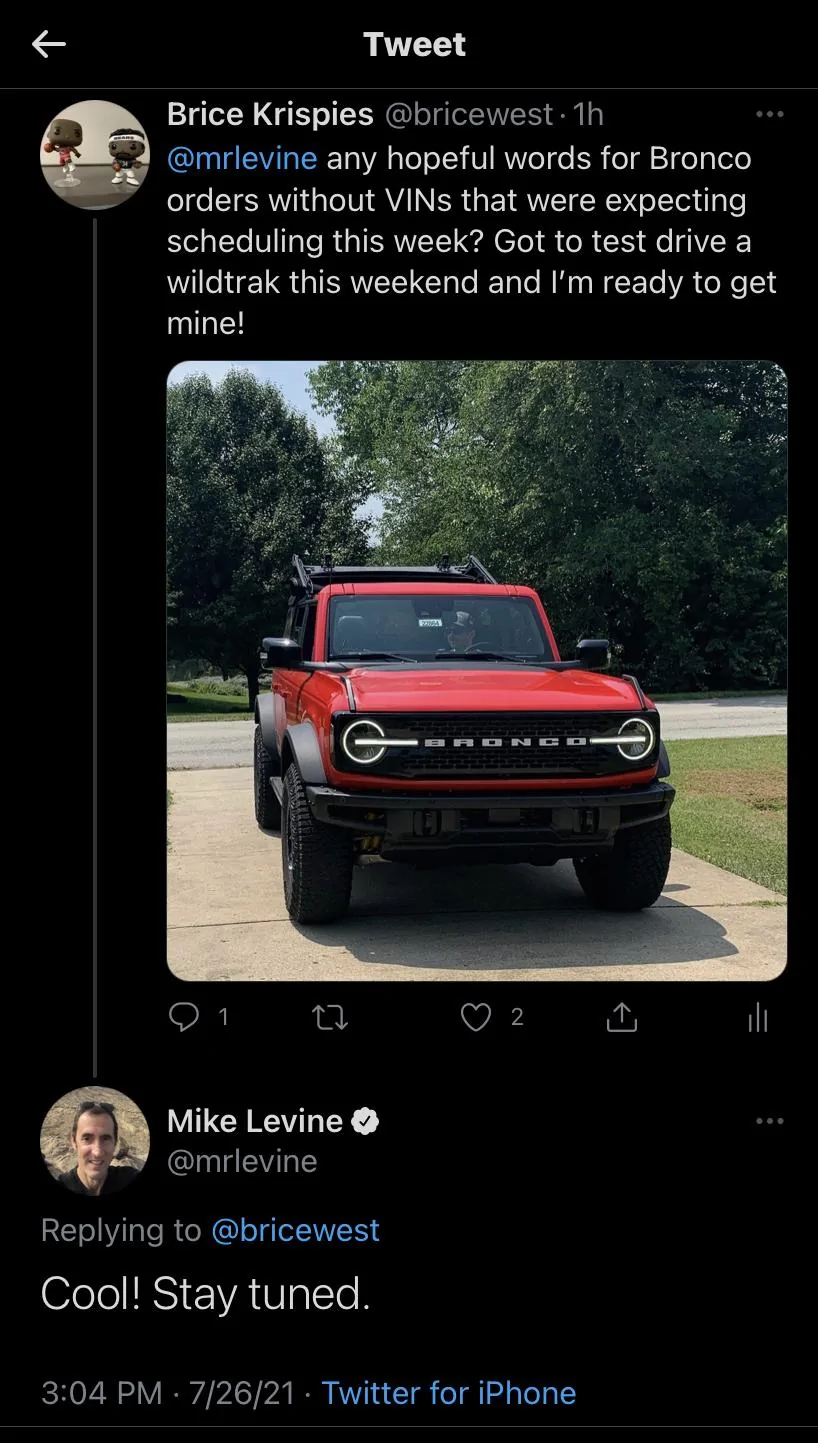Open the @bricewest link in Replying to

coord(296,1230)
